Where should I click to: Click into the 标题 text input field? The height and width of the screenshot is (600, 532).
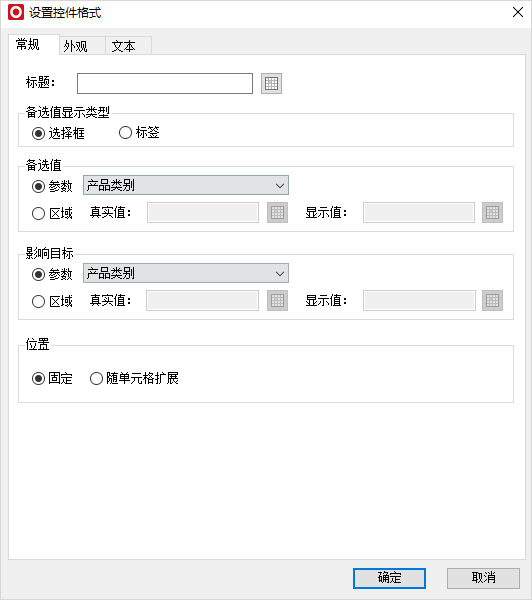pos(165,83)
